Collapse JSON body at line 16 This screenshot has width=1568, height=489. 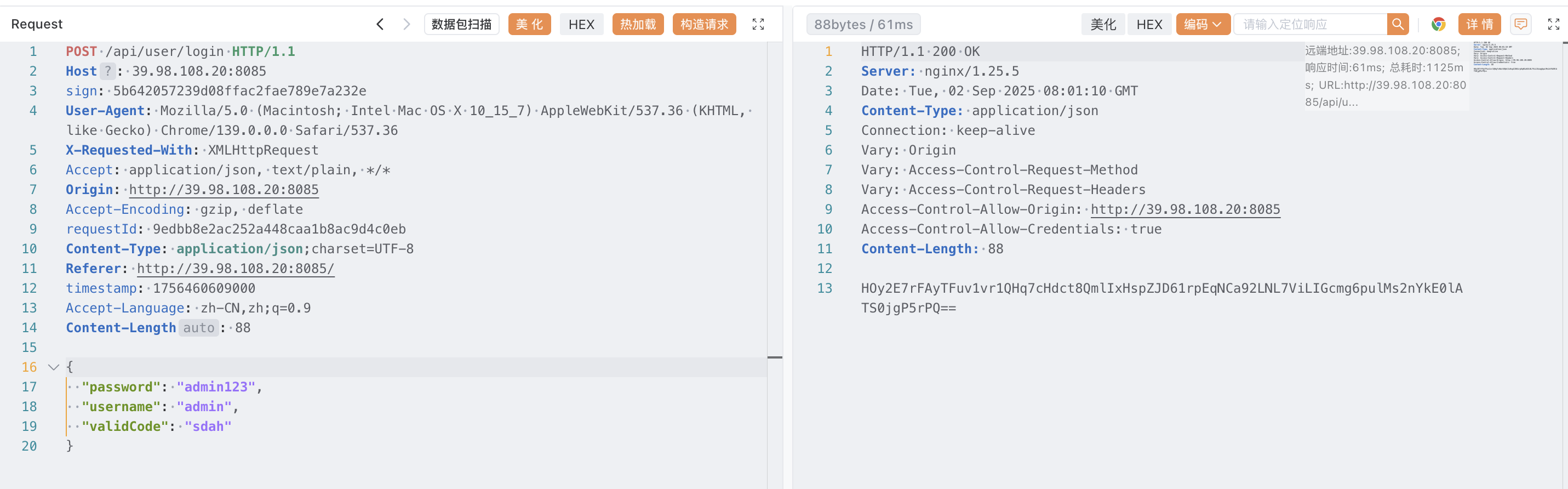[54, 367]
